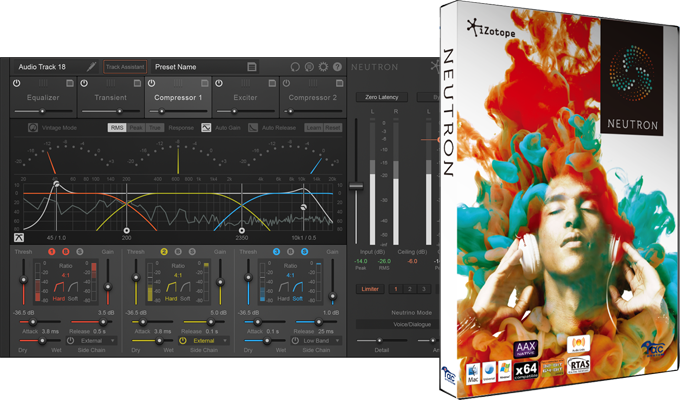Toggle the Compressor 2 power button
The height and width of the screenshot is (400, 680).
pyautogui.click(x=286, y=83)
